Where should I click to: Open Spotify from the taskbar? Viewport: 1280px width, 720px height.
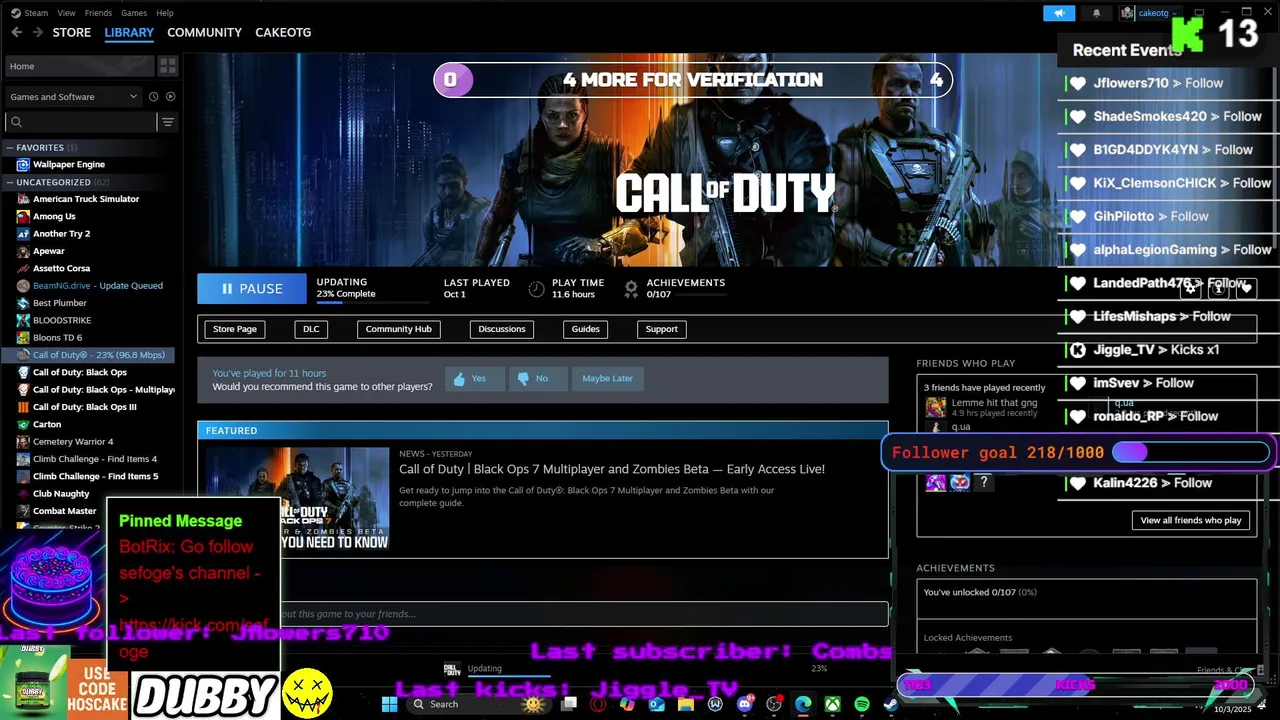861,704
